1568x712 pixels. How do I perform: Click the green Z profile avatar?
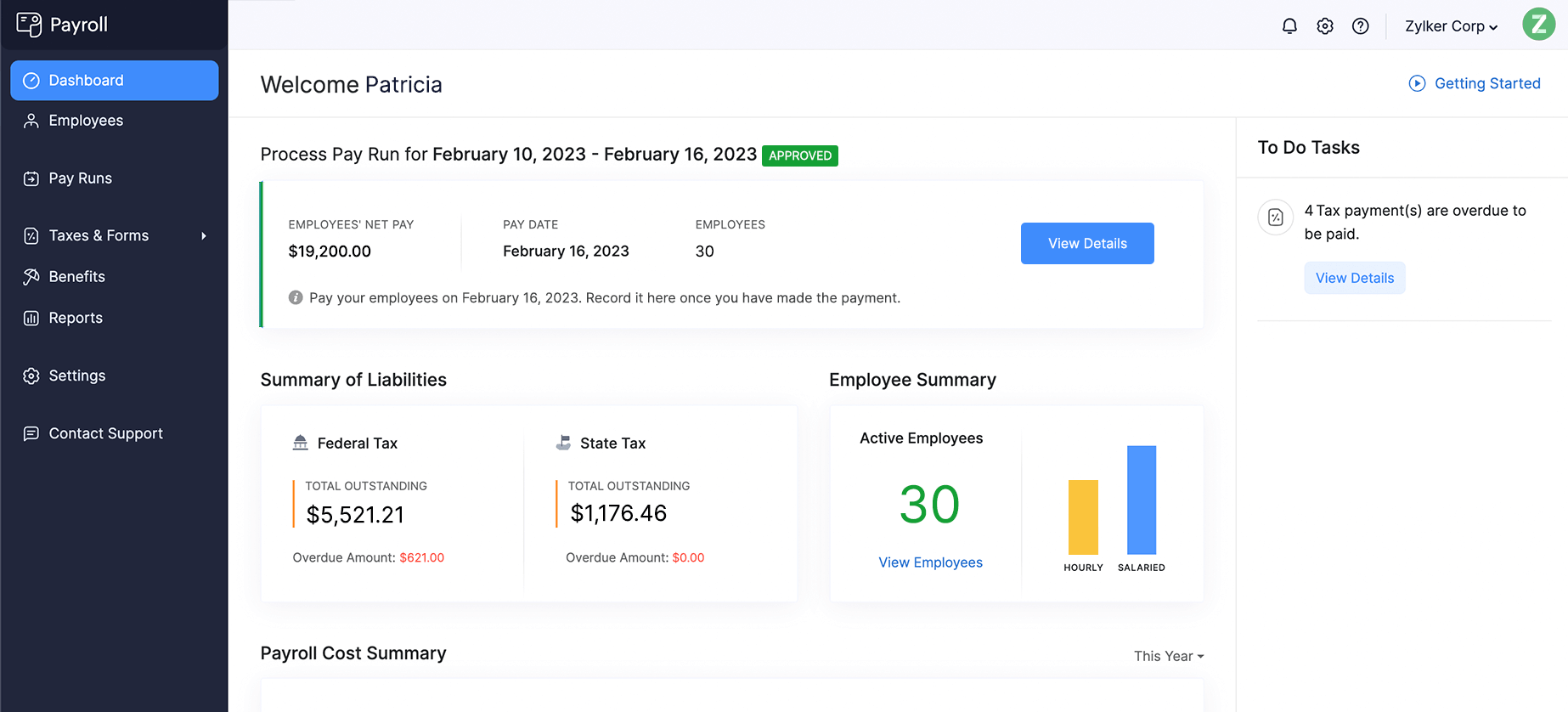[1538, 25]
